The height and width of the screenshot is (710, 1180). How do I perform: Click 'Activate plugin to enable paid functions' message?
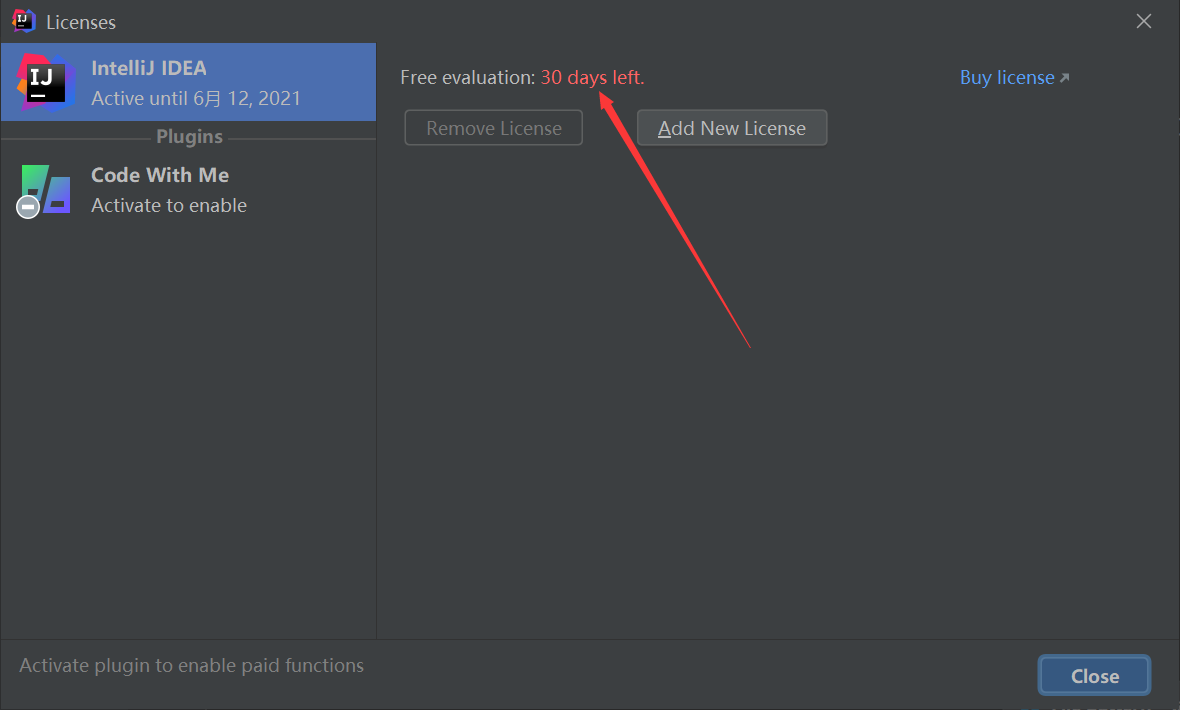point(191,666)
